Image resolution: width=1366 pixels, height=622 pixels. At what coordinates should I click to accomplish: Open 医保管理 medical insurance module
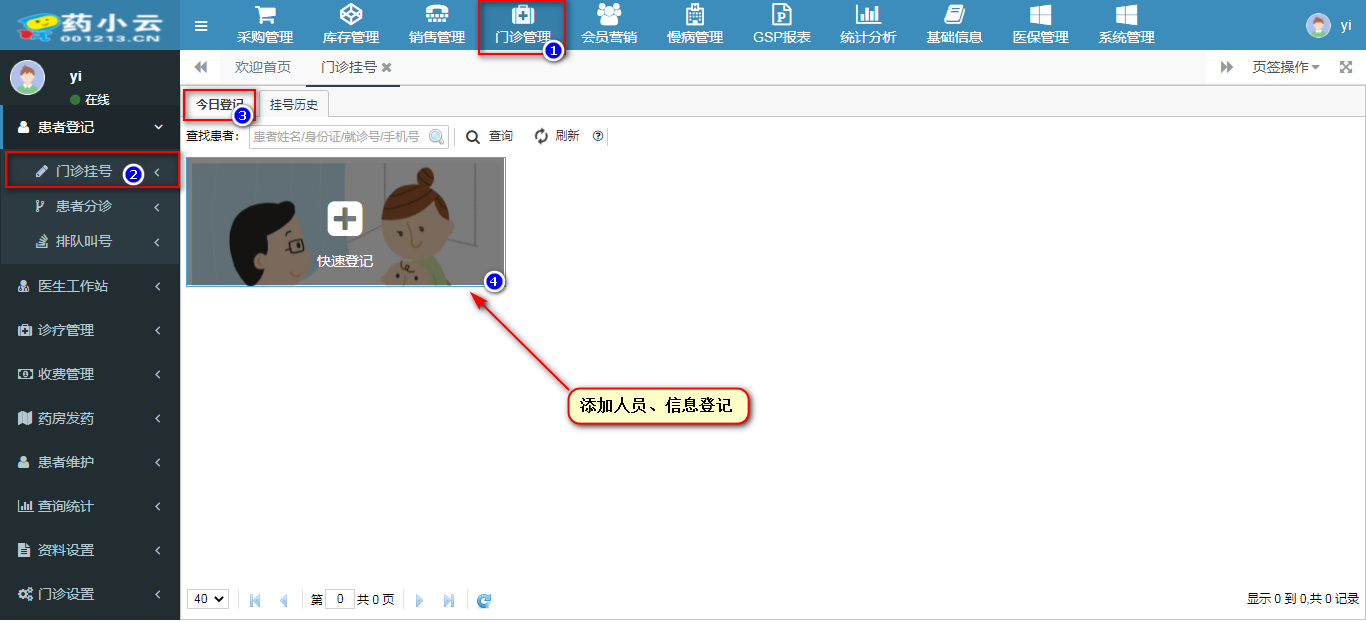[x=1040, y=26]
